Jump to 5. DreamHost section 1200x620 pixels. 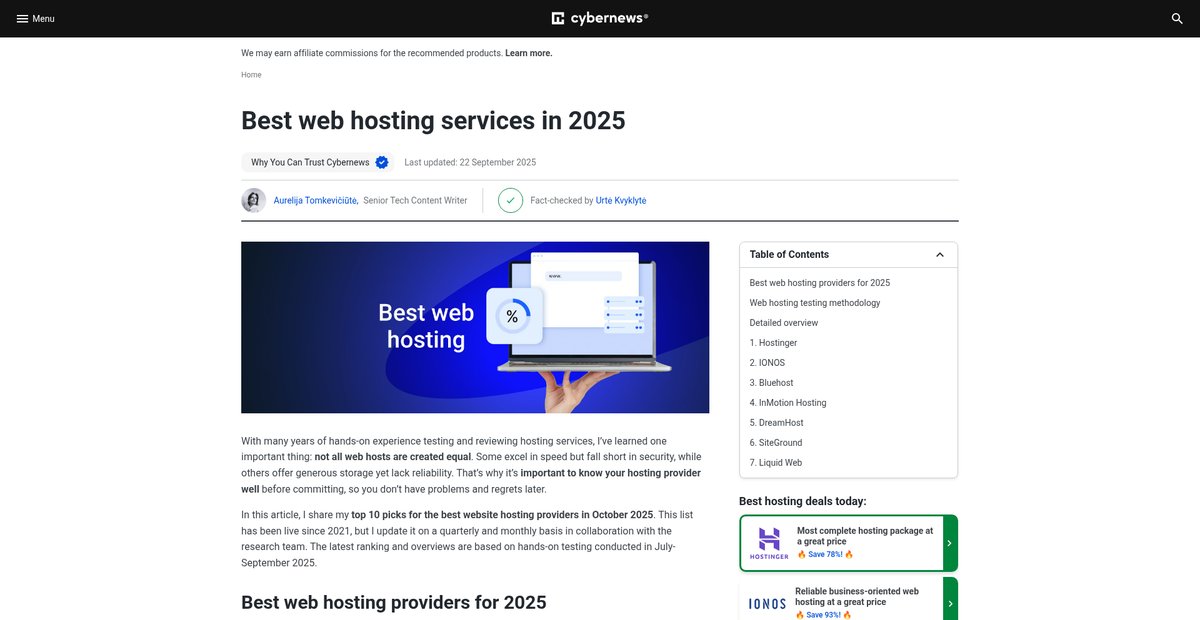pyautogui.click(x=777, y=423)
